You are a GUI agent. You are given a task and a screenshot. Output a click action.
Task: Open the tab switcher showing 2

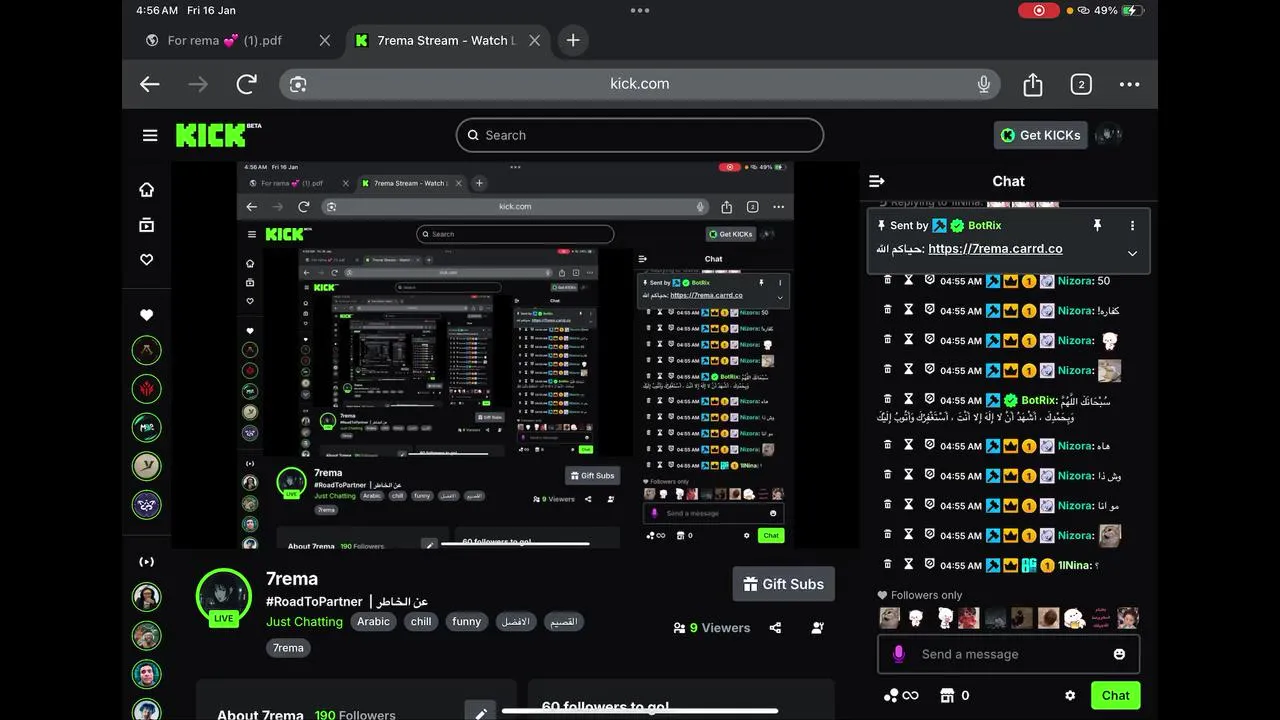point(1081,84)
